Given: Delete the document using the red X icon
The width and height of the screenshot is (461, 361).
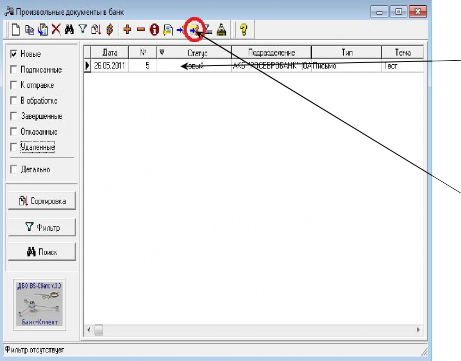Looking at the screenshot, I should [56, 29].
